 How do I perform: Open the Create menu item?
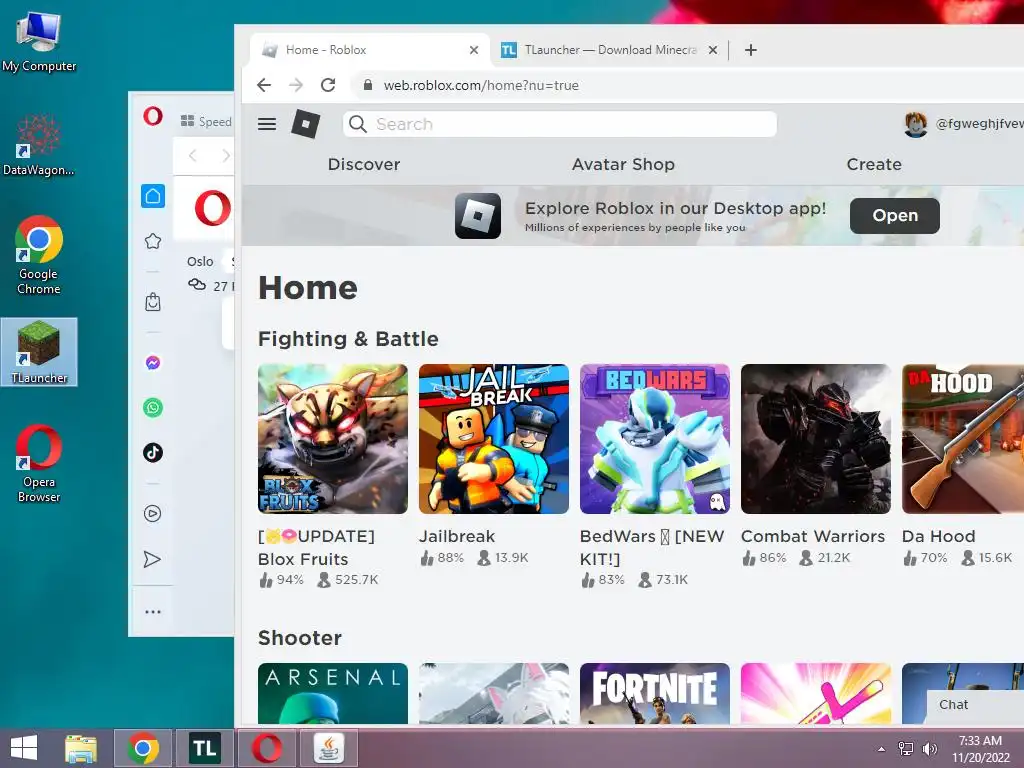pyautogui.click(x=874, y=165)
